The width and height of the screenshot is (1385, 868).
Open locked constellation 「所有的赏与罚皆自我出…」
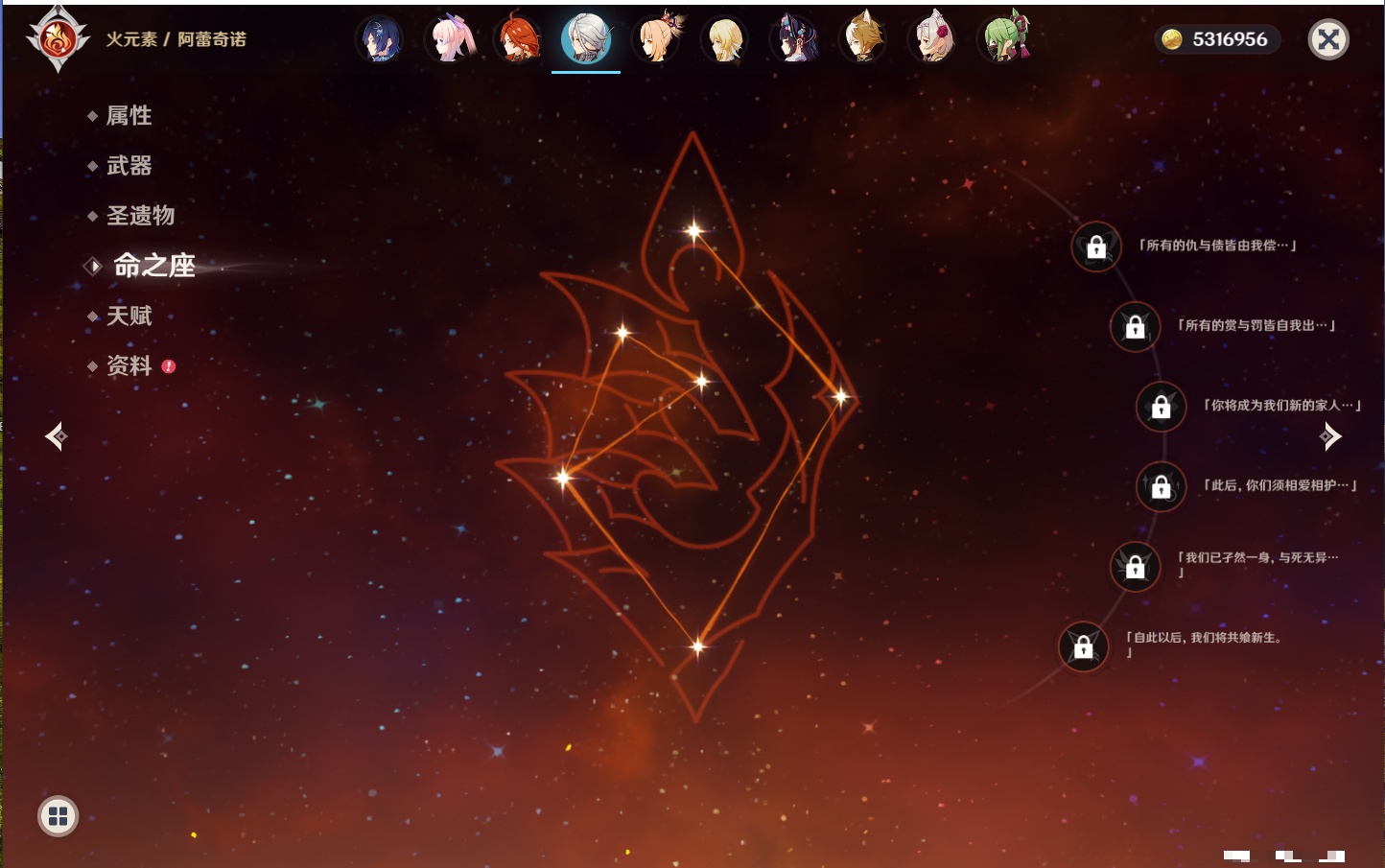click(1135, 327)
